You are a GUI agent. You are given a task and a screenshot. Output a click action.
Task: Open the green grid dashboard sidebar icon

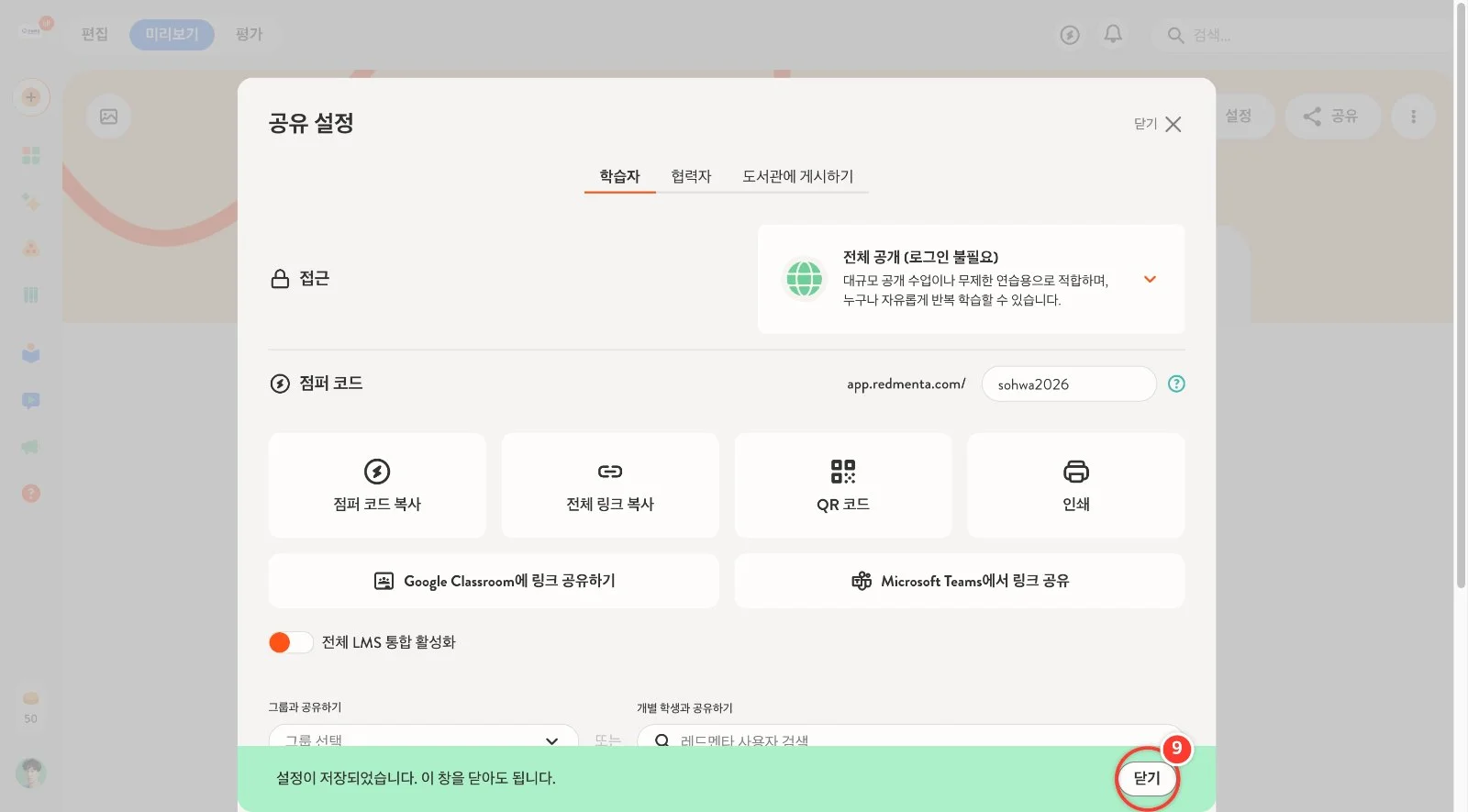point(31,155)
